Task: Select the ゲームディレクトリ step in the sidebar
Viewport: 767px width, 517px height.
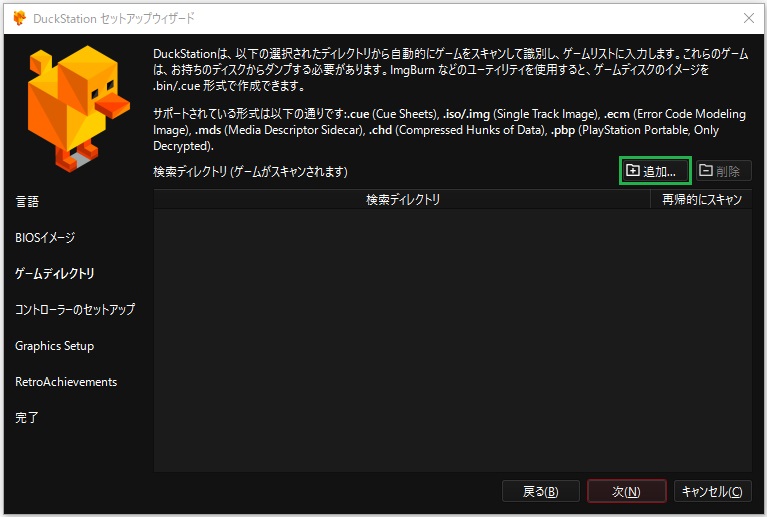Action: pyautogui.click(x=55, y=273)
